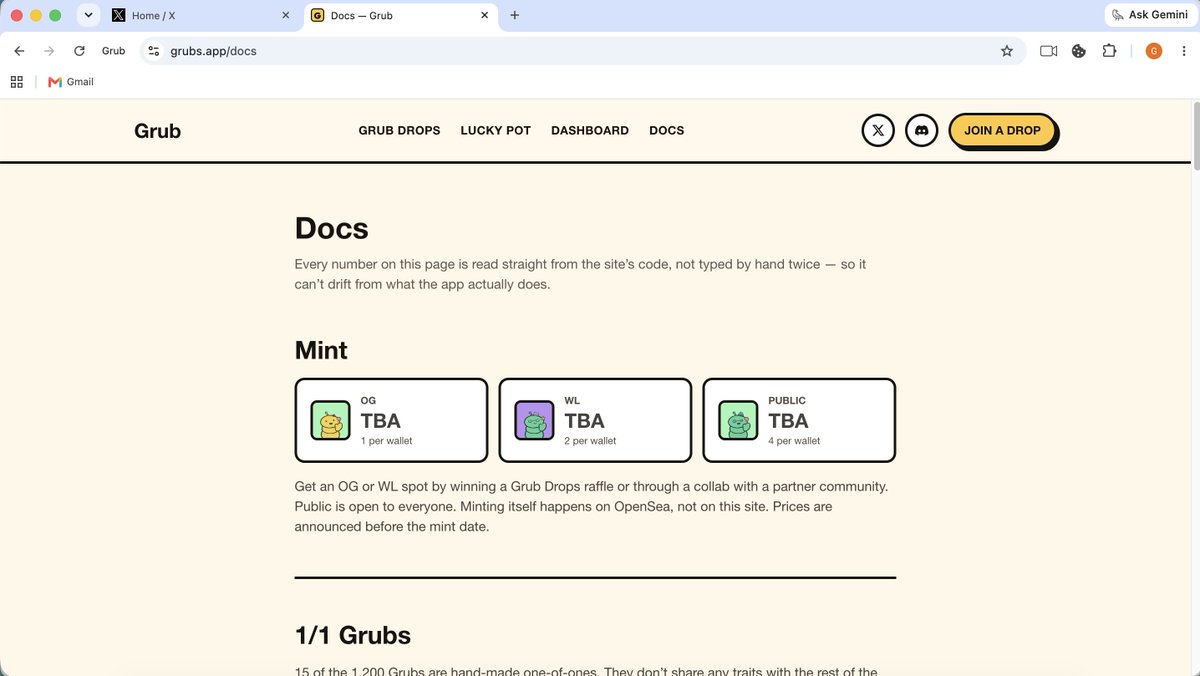Click the Mint section heading
This screenshot has height=676, width=1200.
[x=321, y=350]
